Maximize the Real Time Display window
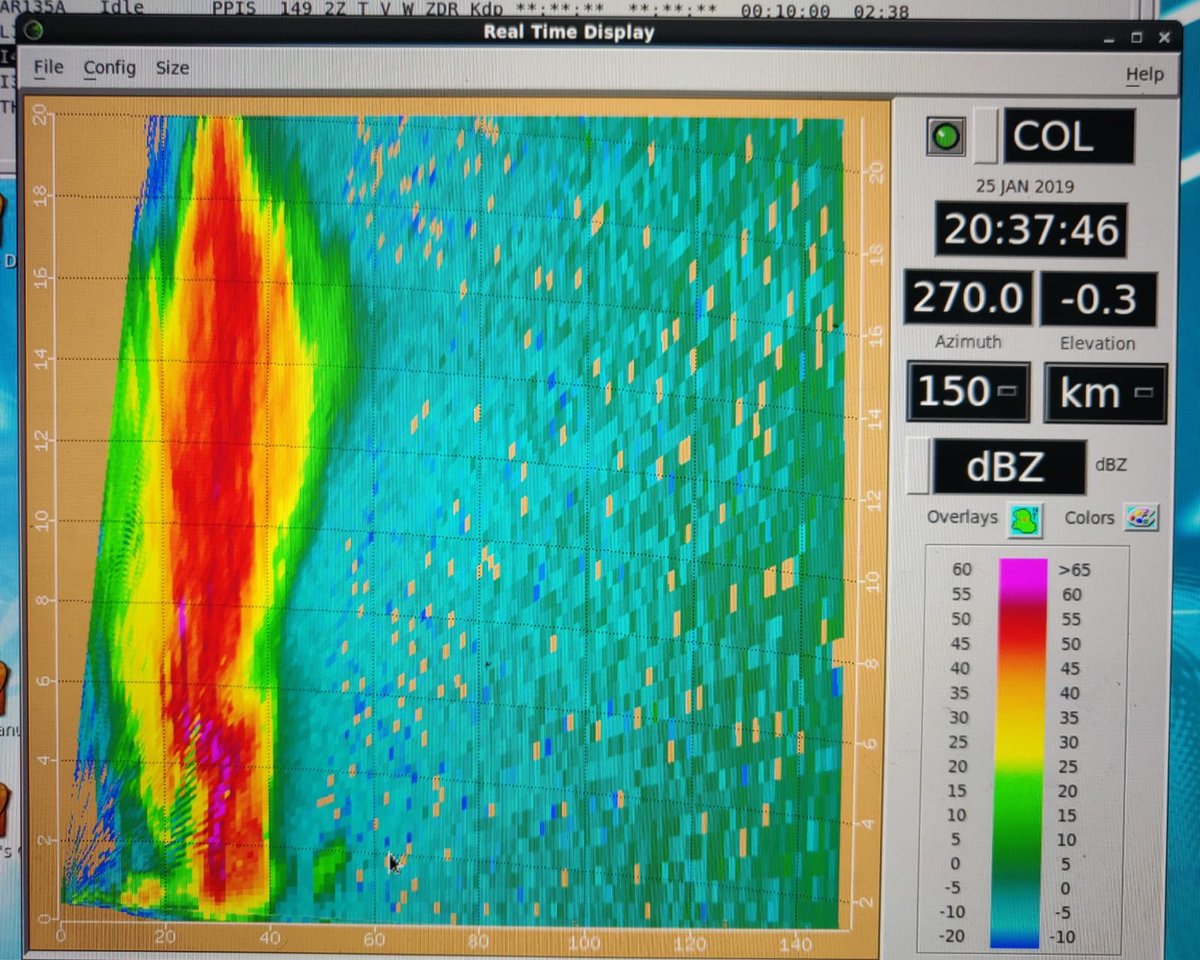 click(x=1137, y=36)
